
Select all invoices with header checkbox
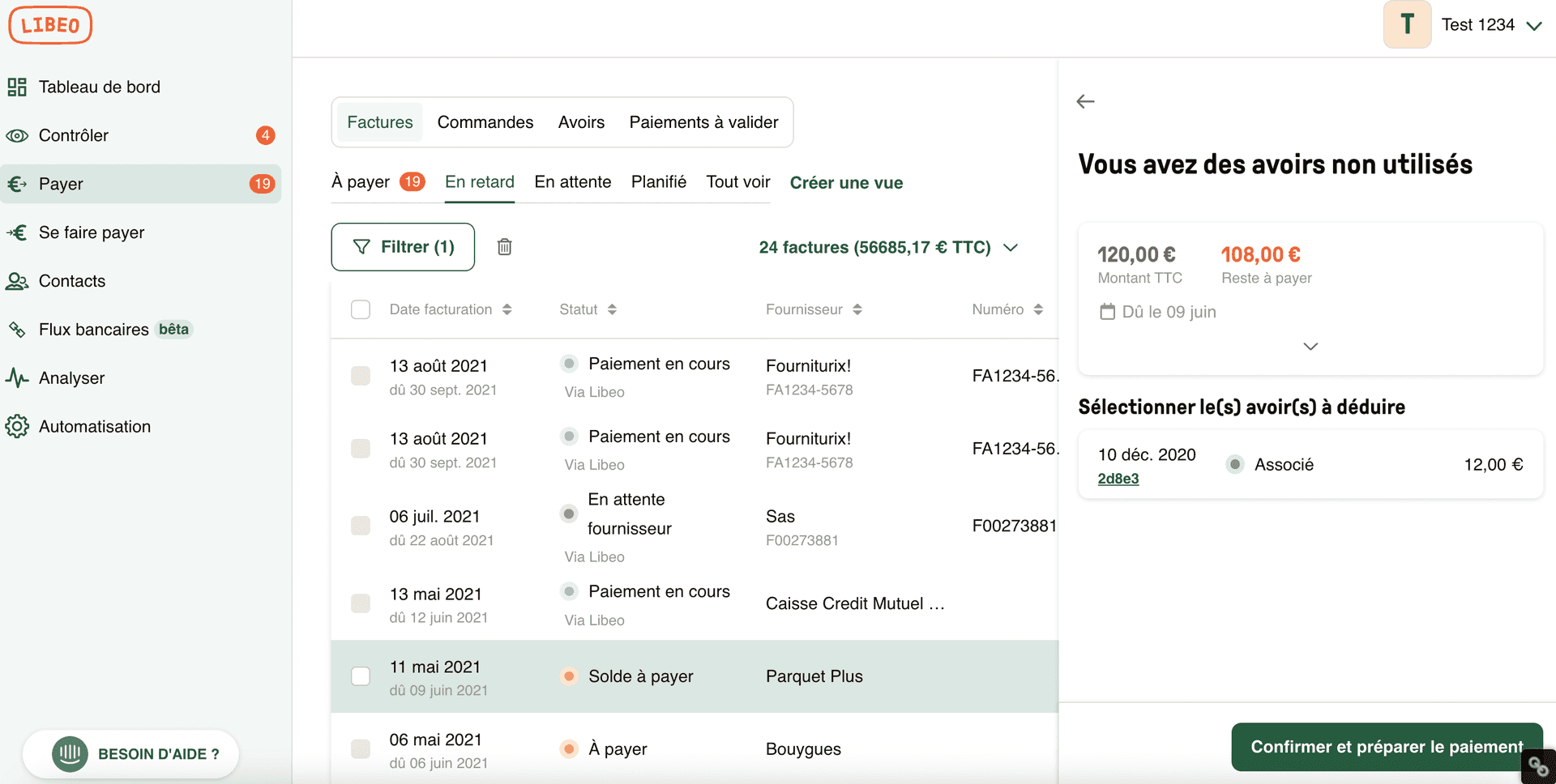click(360, 309)
